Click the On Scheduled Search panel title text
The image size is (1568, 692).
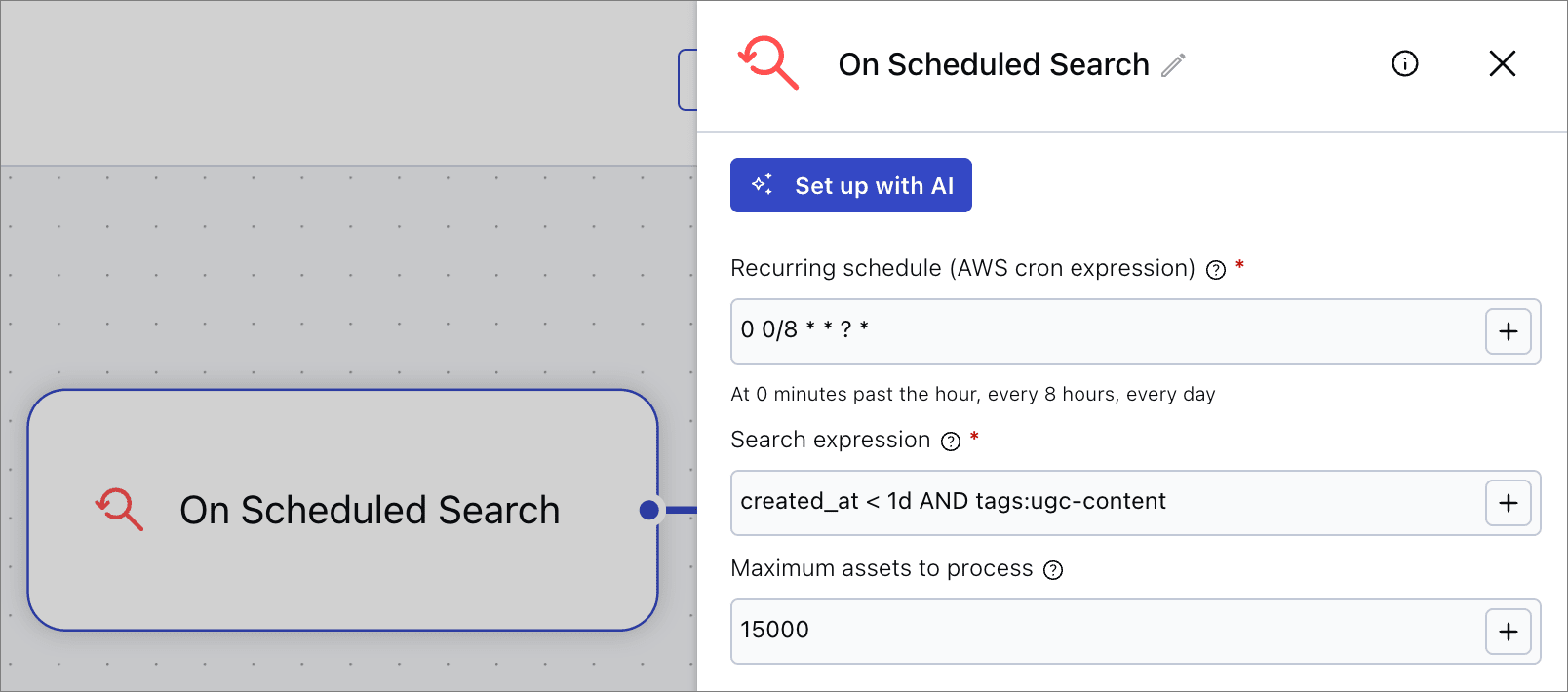pyautogui.click(x=993, y=64)
